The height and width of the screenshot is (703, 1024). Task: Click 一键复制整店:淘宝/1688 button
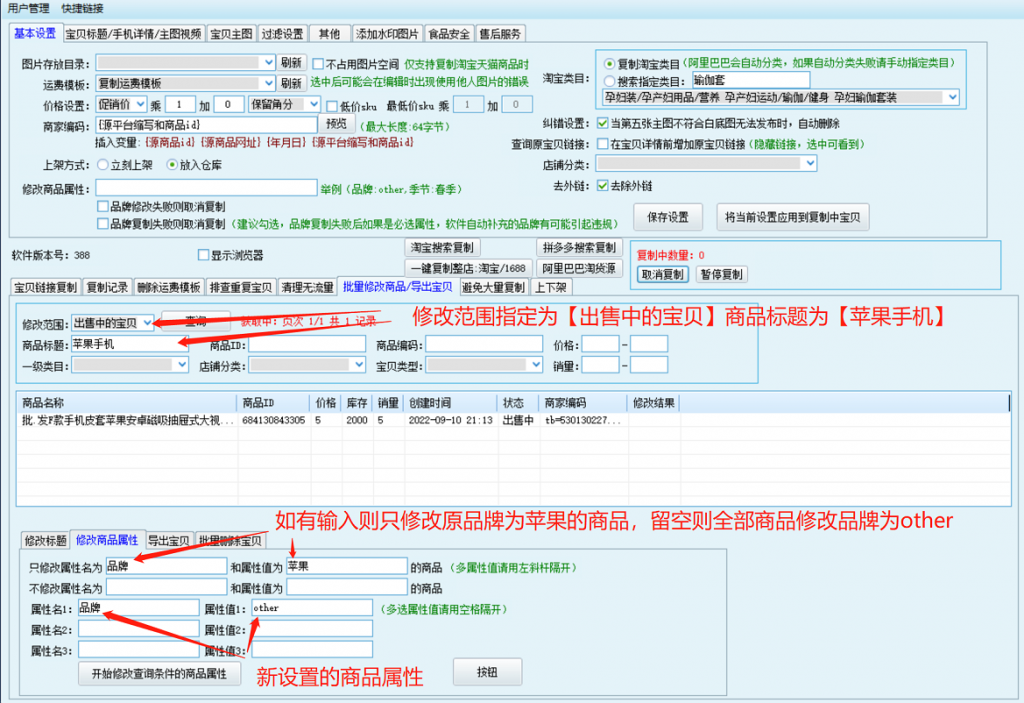[x=468, y=269]
